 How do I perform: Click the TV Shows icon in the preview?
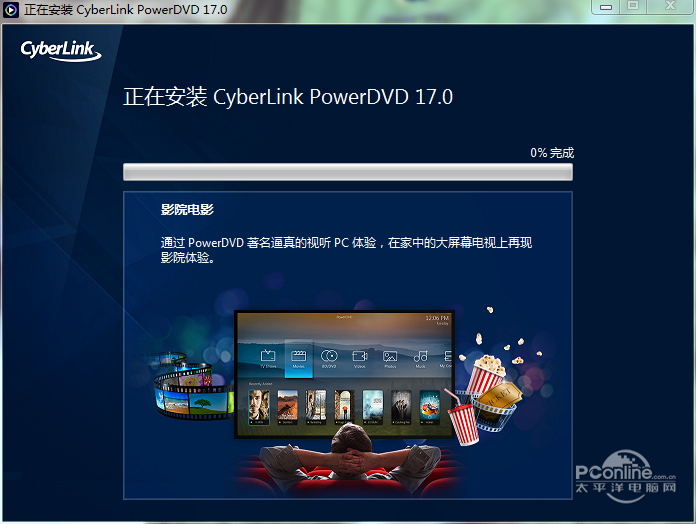[x=268, y=358]
